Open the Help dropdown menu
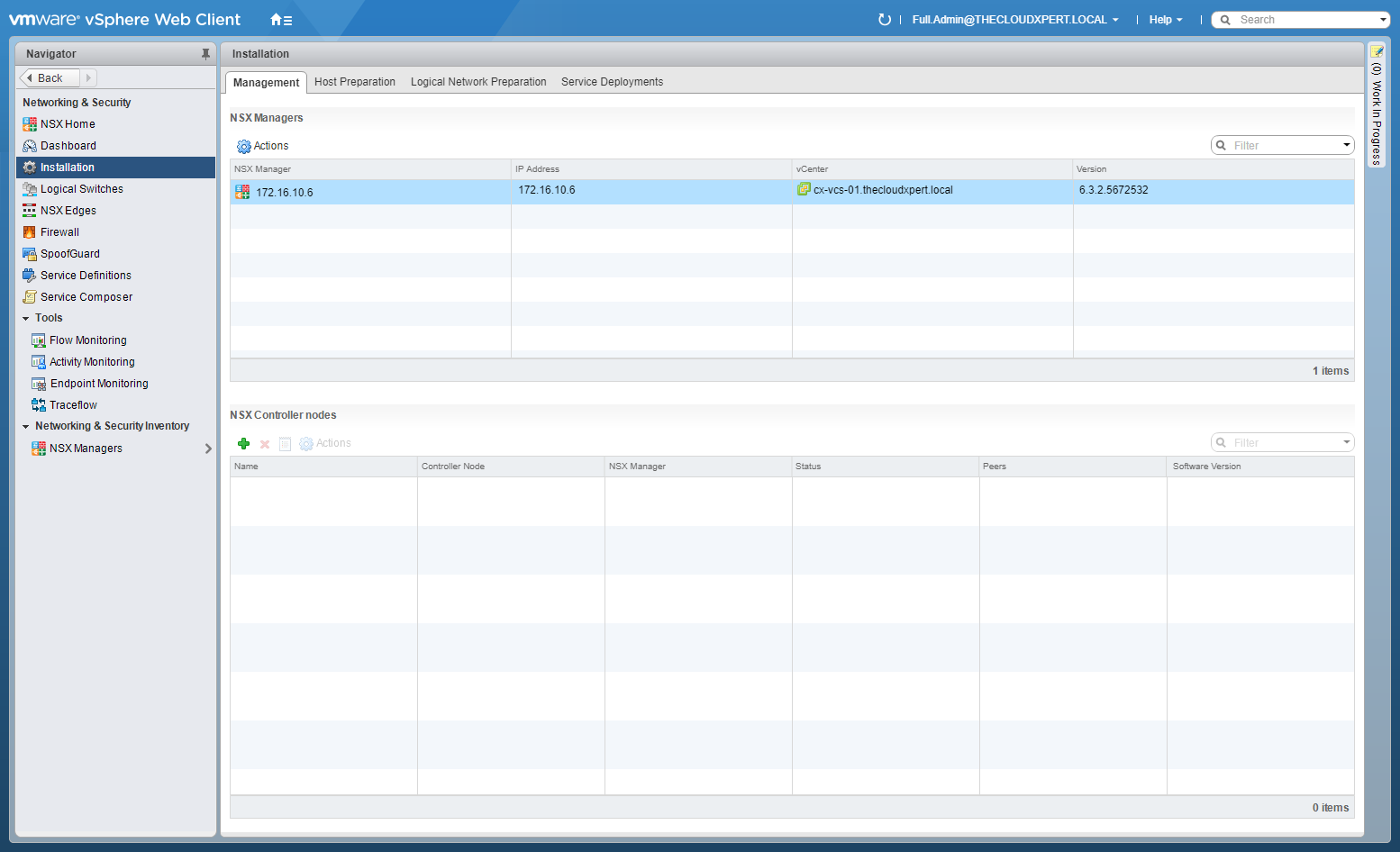1400x852 pixels. [1165, 20]
